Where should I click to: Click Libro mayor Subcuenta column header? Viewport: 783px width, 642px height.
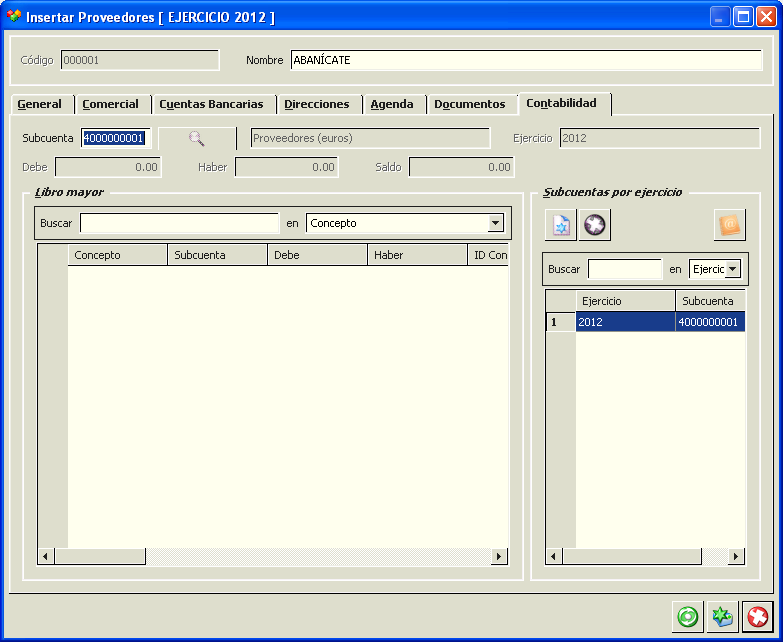pos(217,255)
